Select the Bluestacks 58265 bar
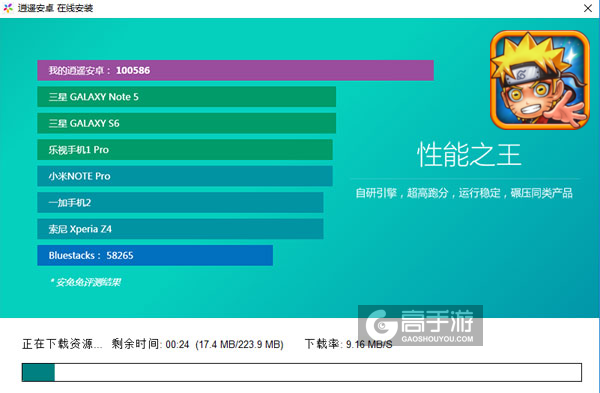 point(155,255)
